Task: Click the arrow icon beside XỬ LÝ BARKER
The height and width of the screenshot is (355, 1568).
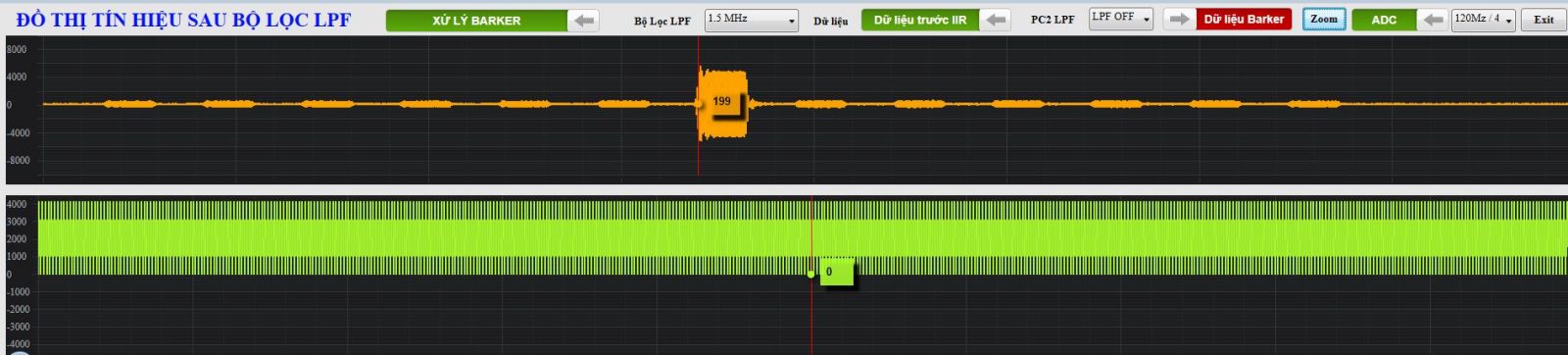Action: 584,21
